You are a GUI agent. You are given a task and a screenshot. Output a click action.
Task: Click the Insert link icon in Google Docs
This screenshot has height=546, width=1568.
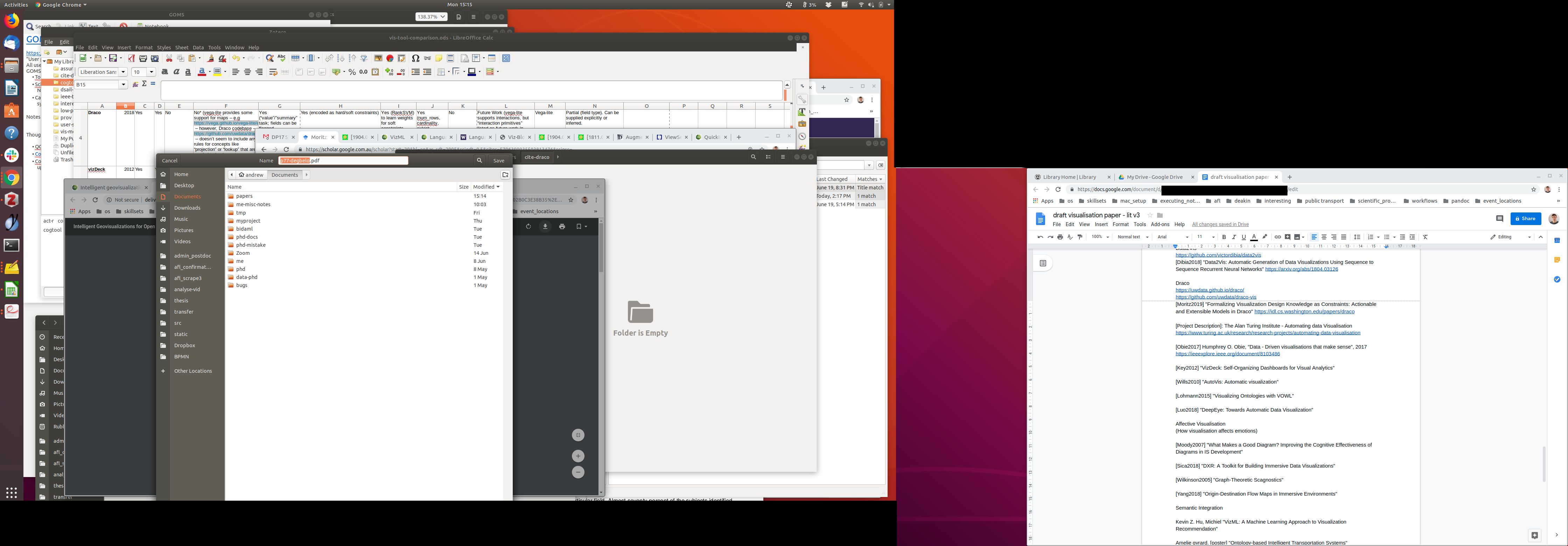1277,237
